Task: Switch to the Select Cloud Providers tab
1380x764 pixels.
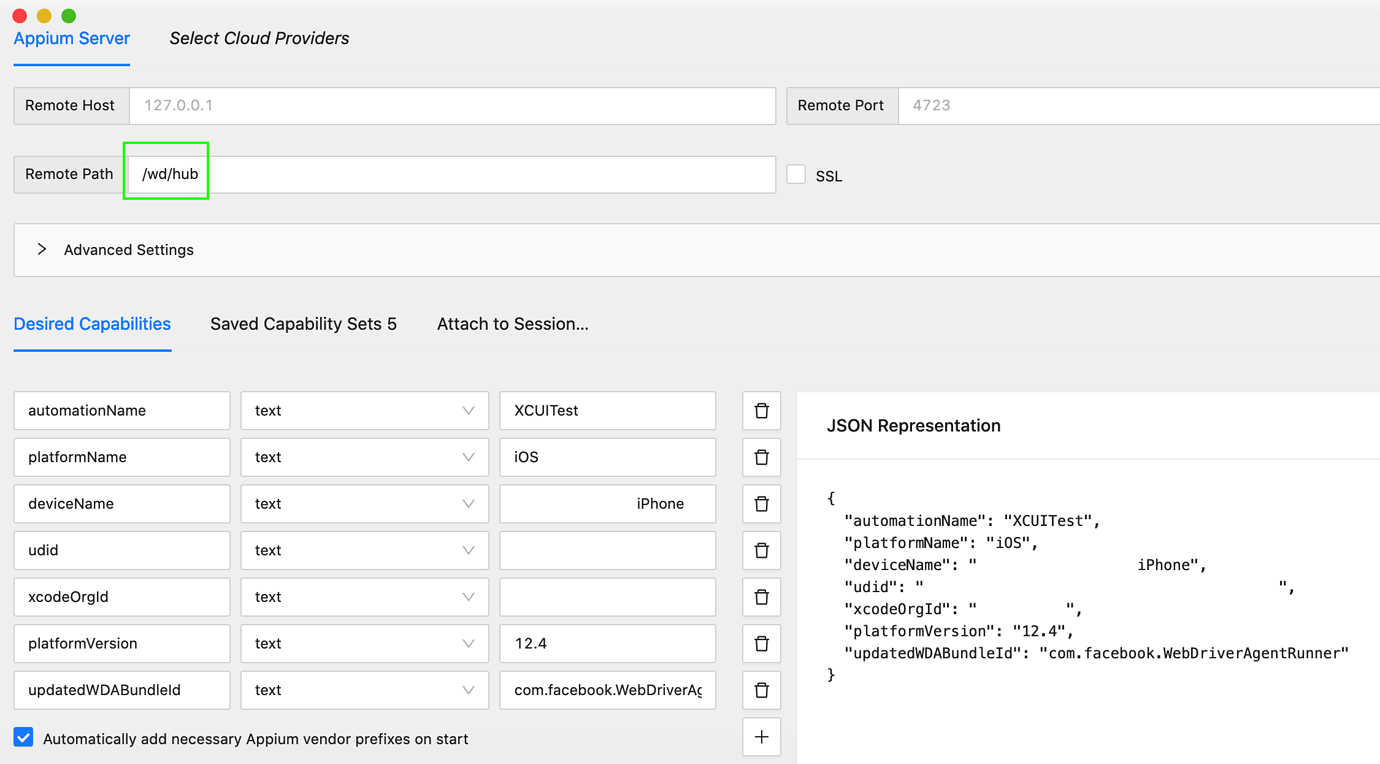Action: click(x=259, y=38)
